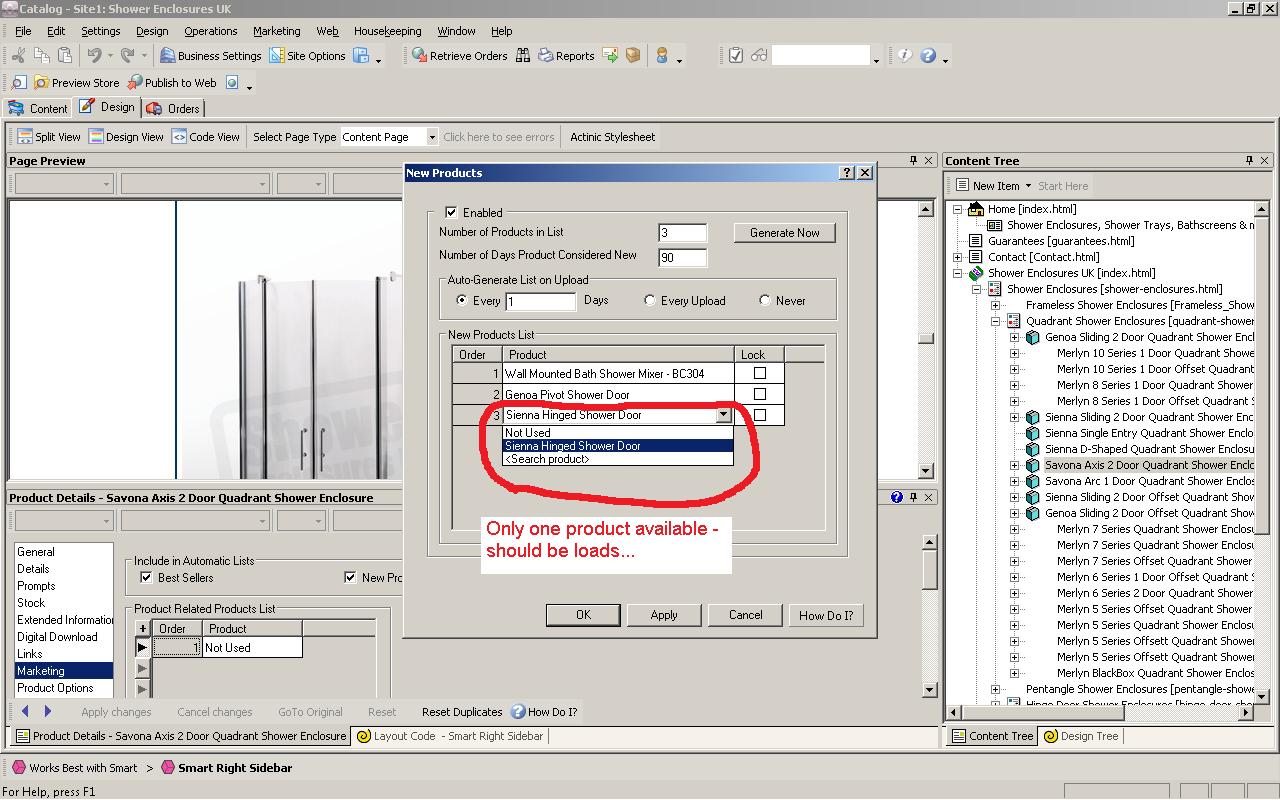Click the Retrieve Orders icon
1280x800 pixels.
(420, 56)
